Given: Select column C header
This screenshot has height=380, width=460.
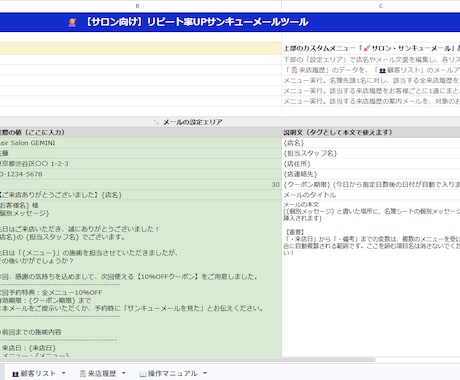Looking at the screenshot, I should (381, 6).
